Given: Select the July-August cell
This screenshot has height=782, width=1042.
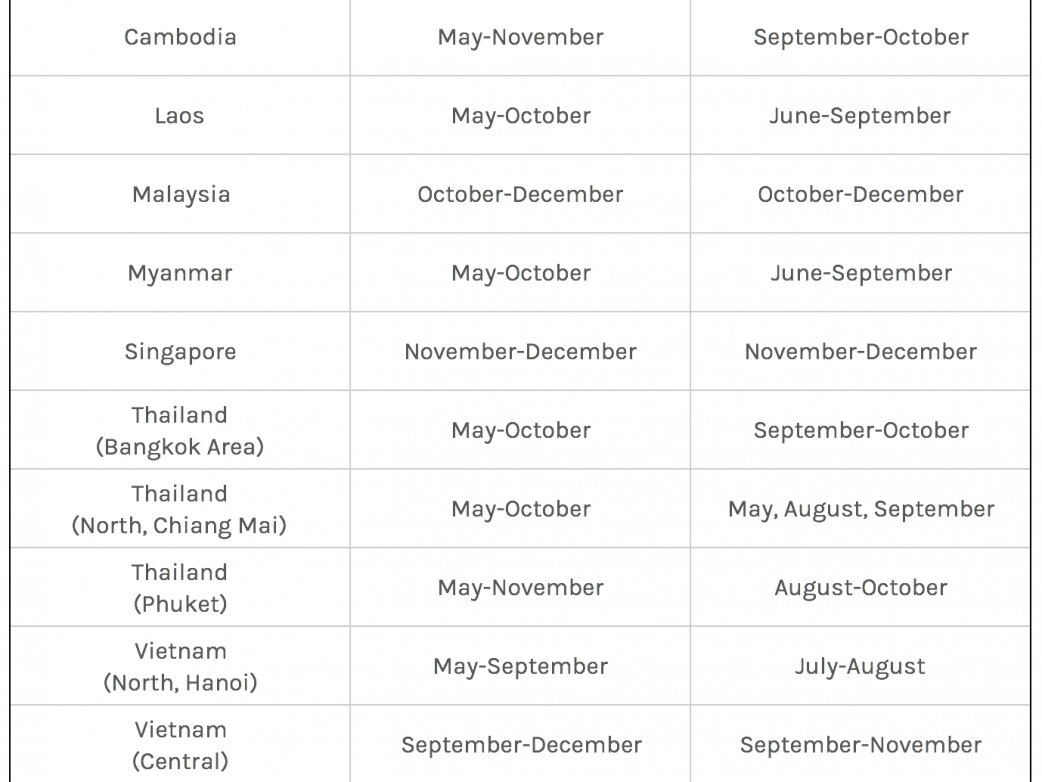Looking at the screenshot, I should pos(860,666).
